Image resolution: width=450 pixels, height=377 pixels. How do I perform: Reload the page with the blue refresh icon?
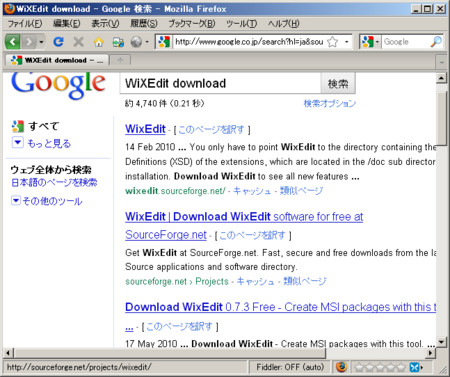point(59,42)
